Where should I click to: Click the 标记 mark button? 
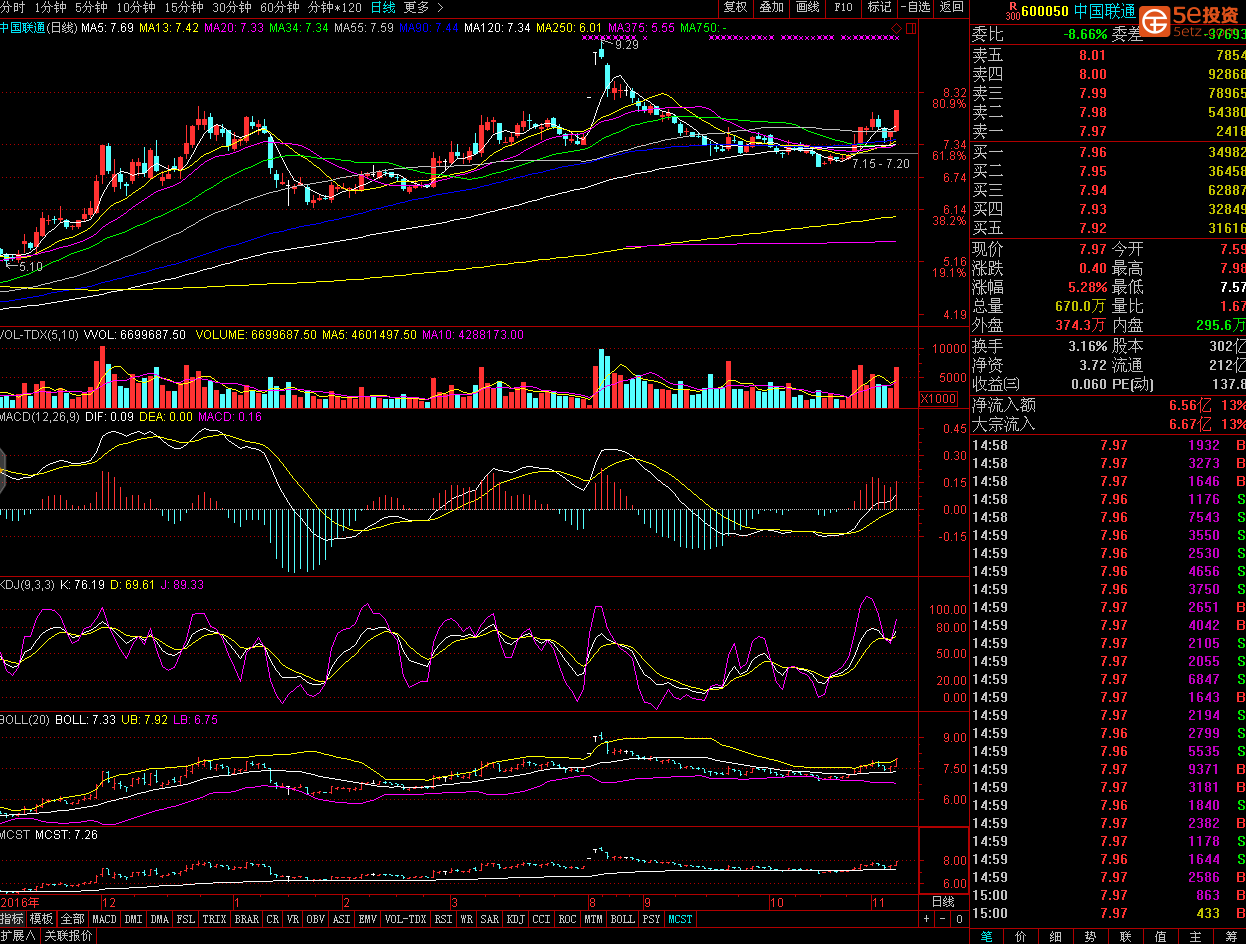pos(879,7)
